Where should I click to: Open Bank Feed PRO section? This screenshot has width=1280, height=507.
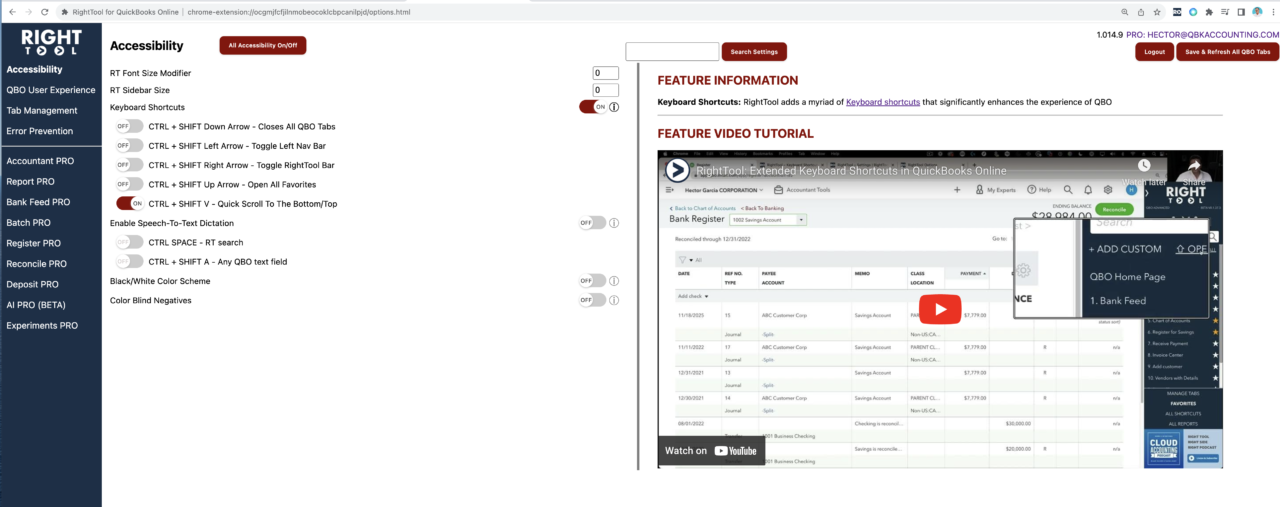[x=38, y=202]
